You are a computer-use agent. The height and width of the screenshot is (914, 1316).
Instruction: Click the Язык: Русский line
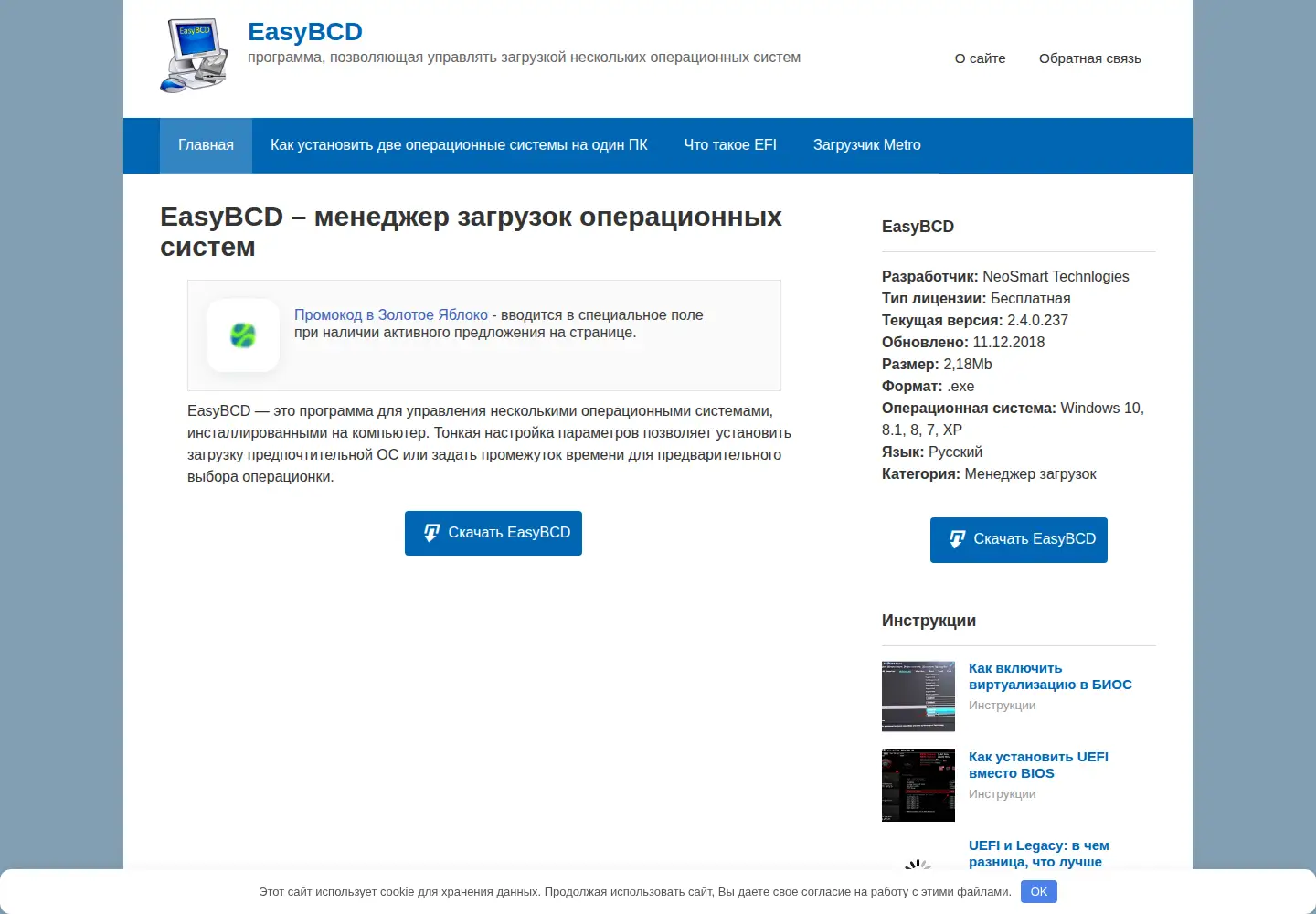point(932,452)
